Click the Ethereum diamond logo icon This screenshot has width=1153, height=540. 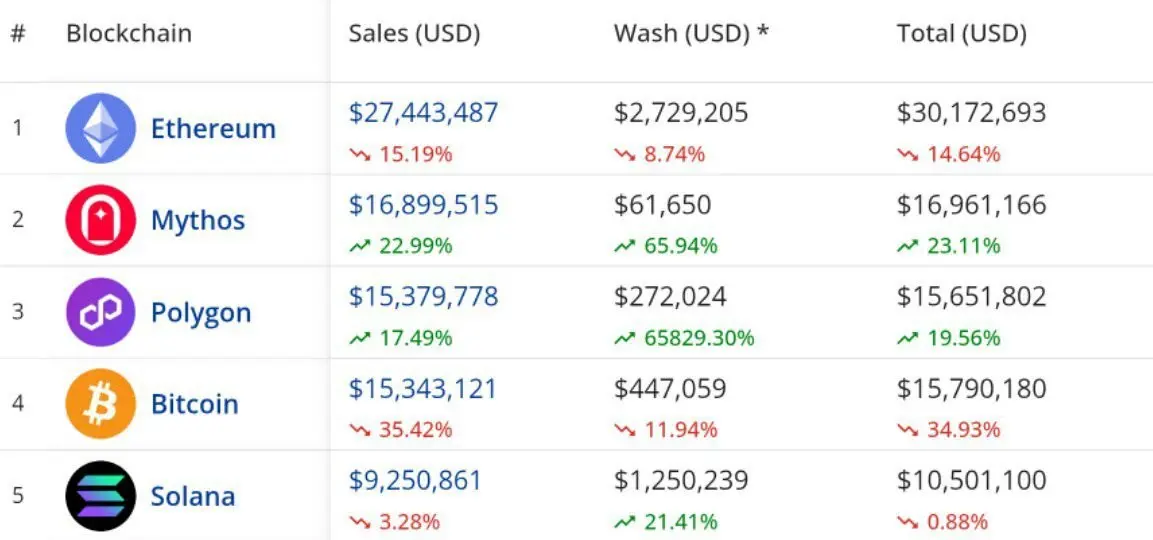(x=101, y=128)
